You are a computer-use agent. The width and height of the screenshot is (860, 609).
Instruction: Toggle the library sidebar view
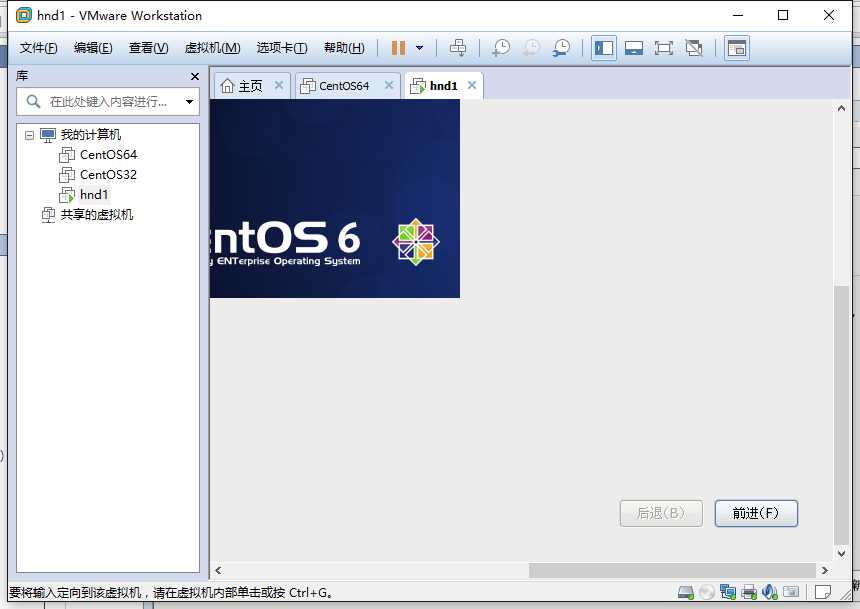pos(604,48)
